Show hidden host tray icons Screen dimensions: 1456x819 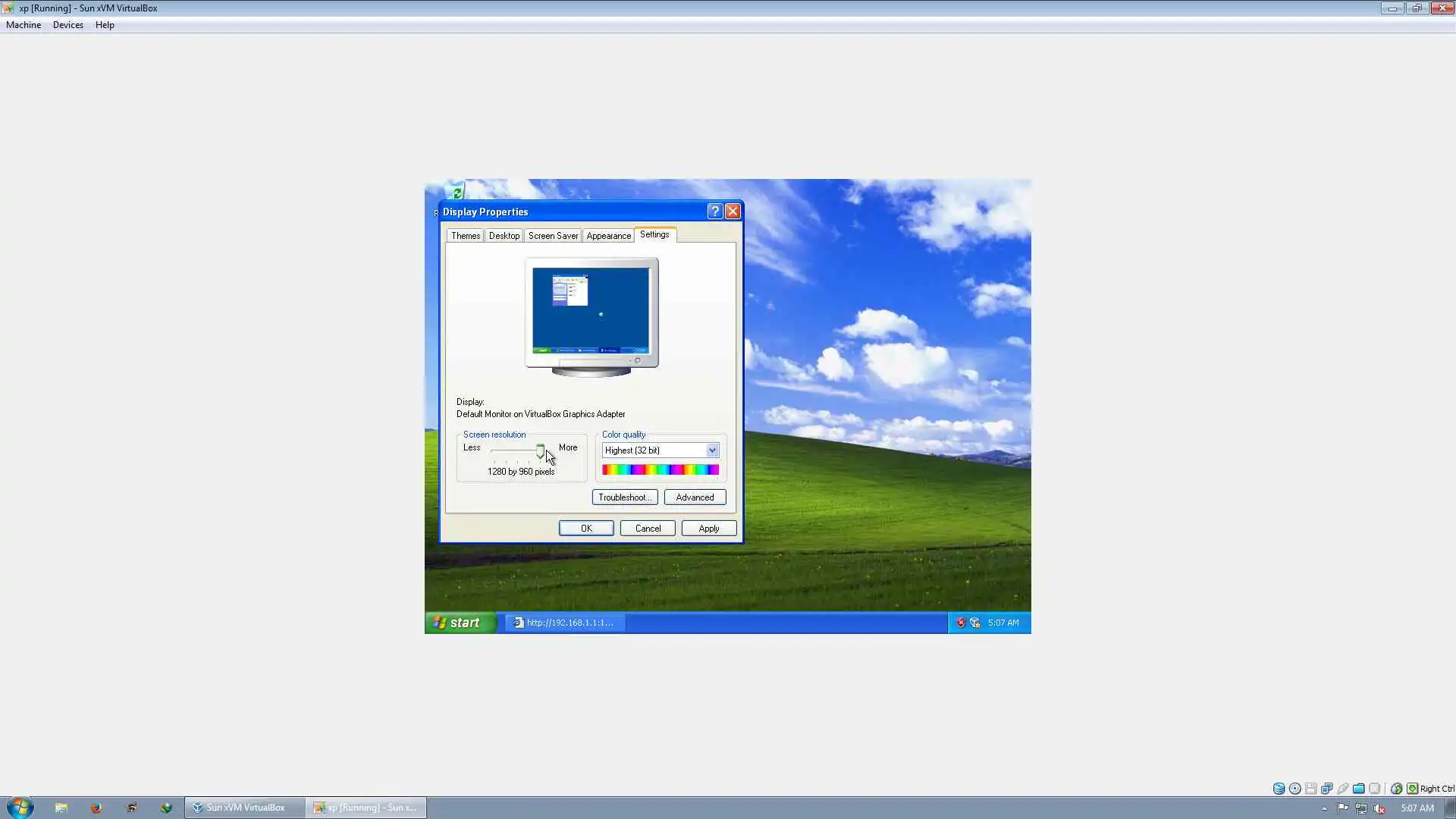[1324, 808]
